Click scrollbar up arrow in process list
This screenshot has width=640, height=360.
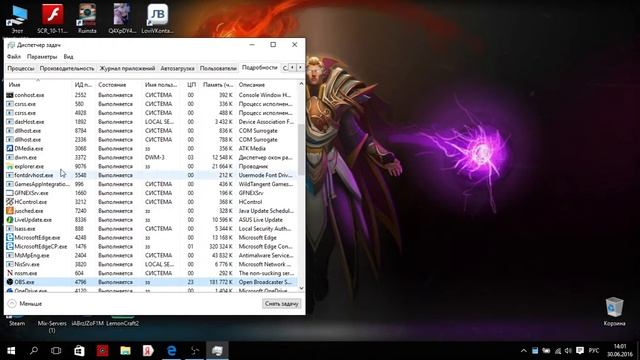[301, 84]
